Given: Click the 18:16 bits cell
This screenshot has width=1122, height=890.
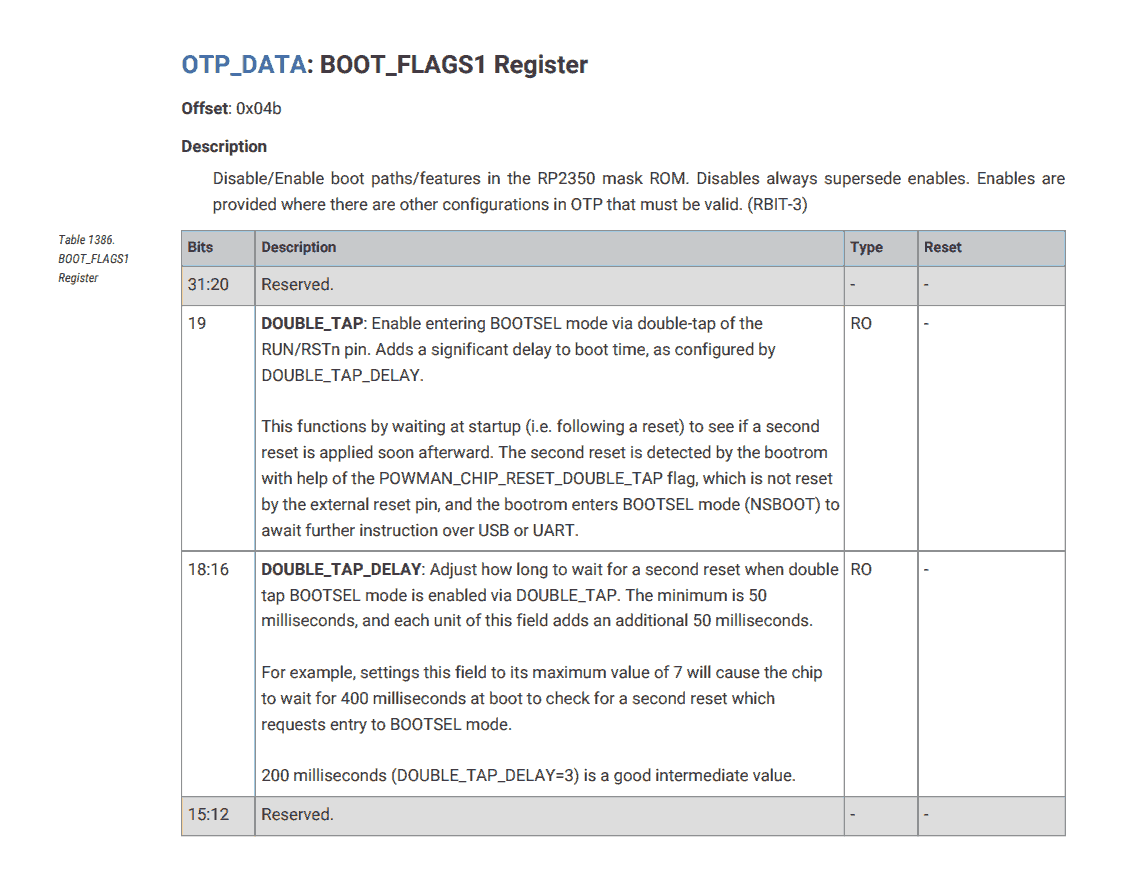Looking at the screenshot, I should [208, 569].
